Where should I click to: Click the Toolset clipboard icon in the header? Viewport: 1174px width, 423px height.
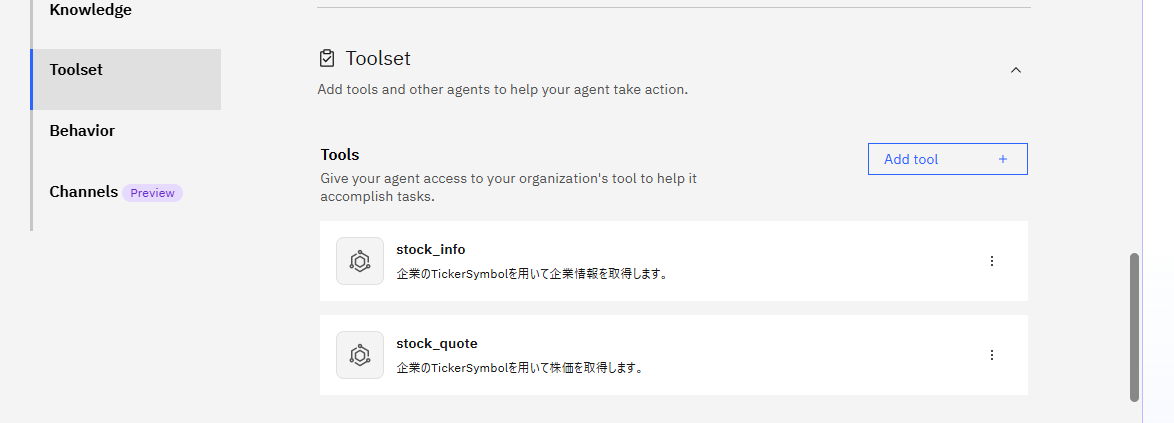[x=326, y=59]
